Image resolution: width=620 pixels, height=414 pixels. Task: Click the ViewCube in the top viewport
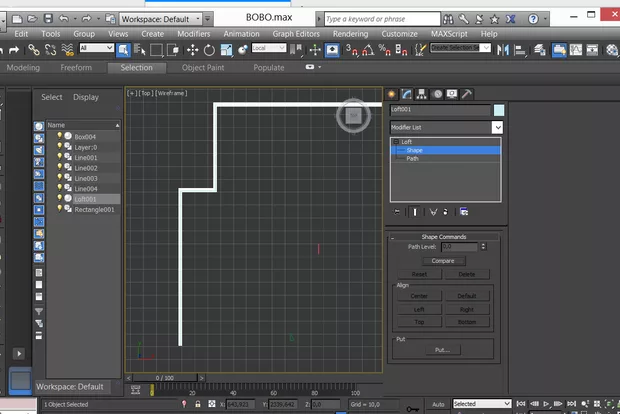[352, 117]
